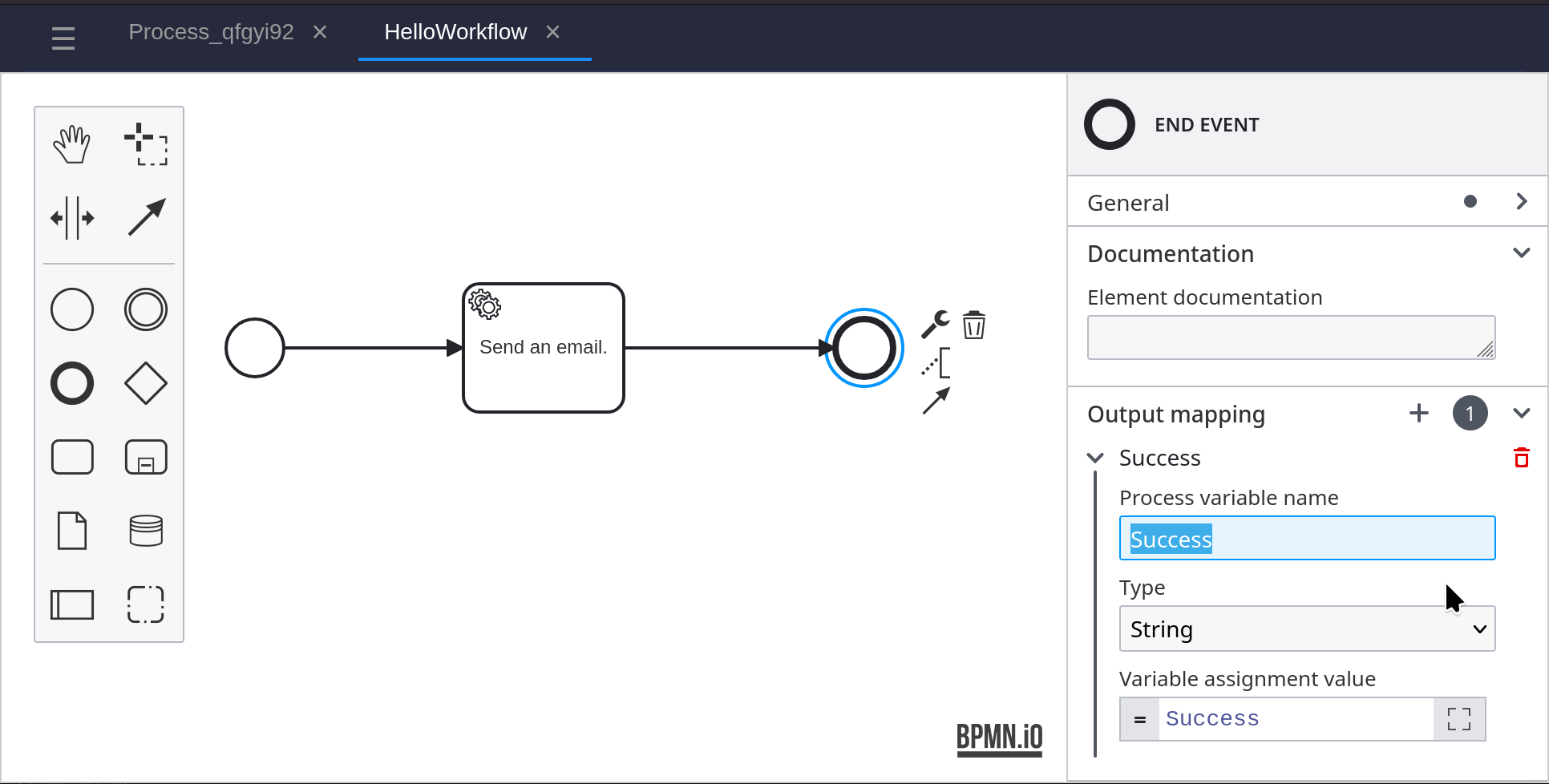The image size is (1549, 784).
Task: Select the HelloWorkflow tab
Action: pyautogui.click(x=455, y=32)
